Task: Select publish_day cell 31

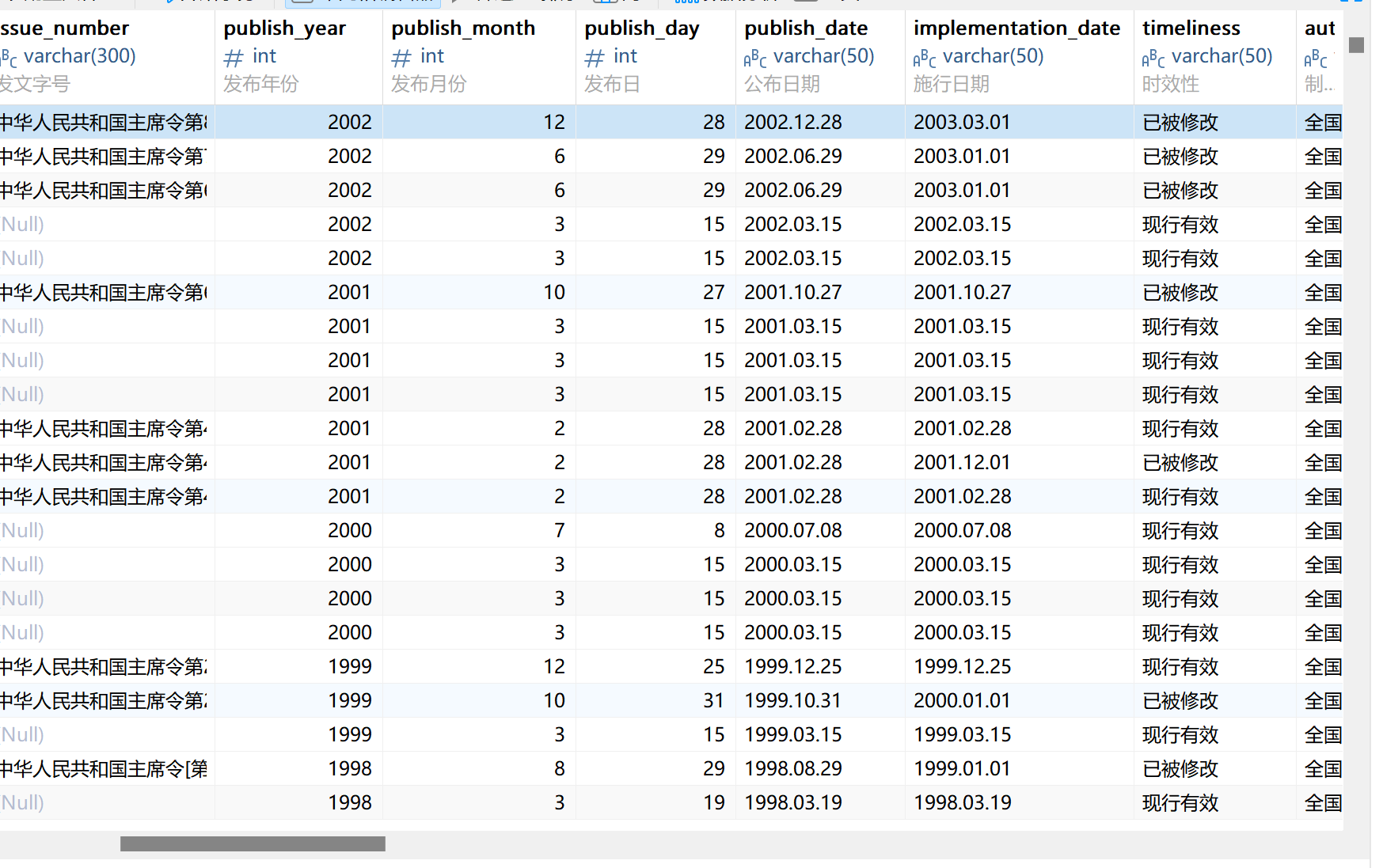Action: (x=655, y=700)
